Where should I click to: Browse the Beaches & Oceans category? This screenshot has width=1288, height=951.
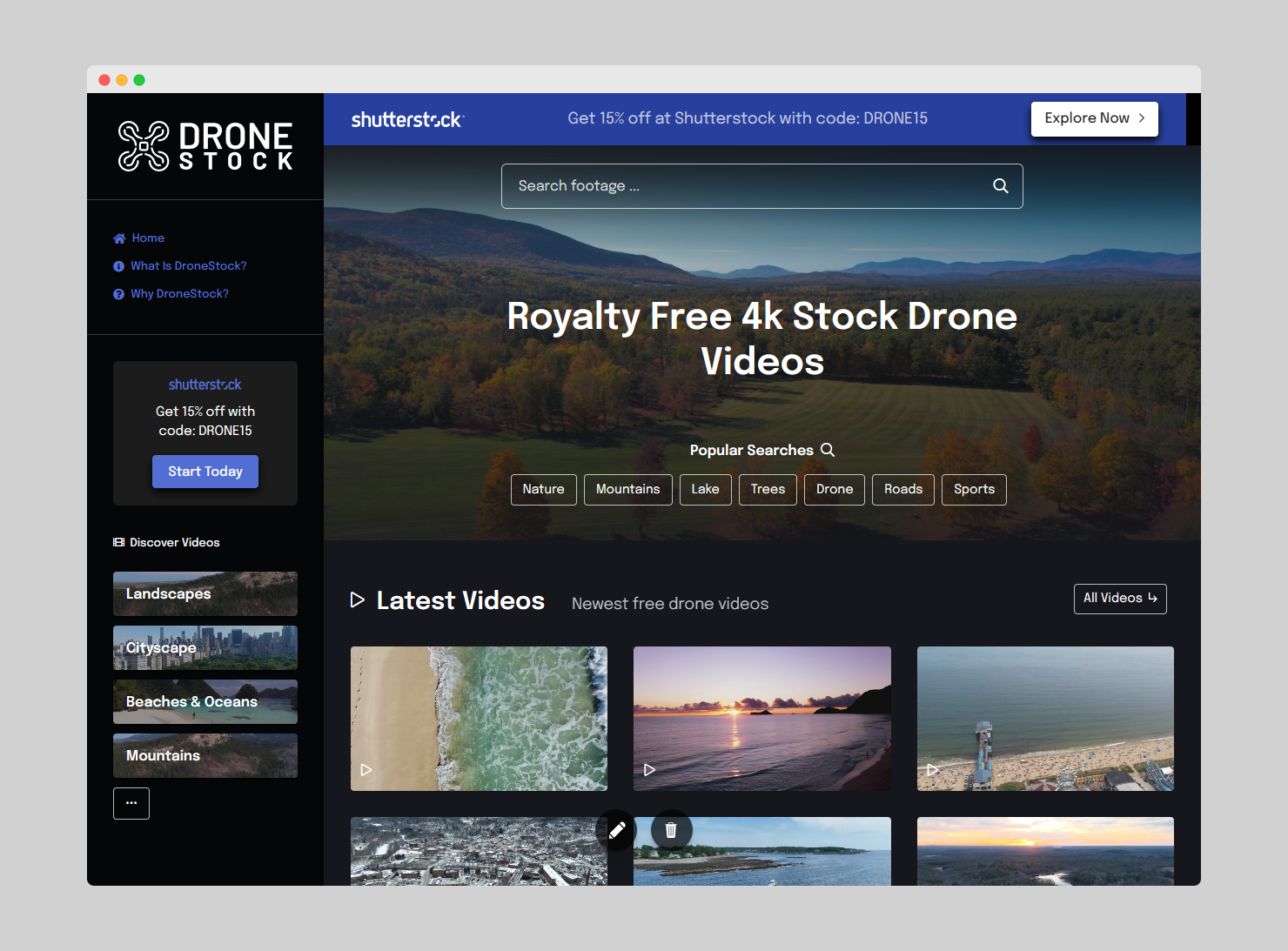point(205,702)
